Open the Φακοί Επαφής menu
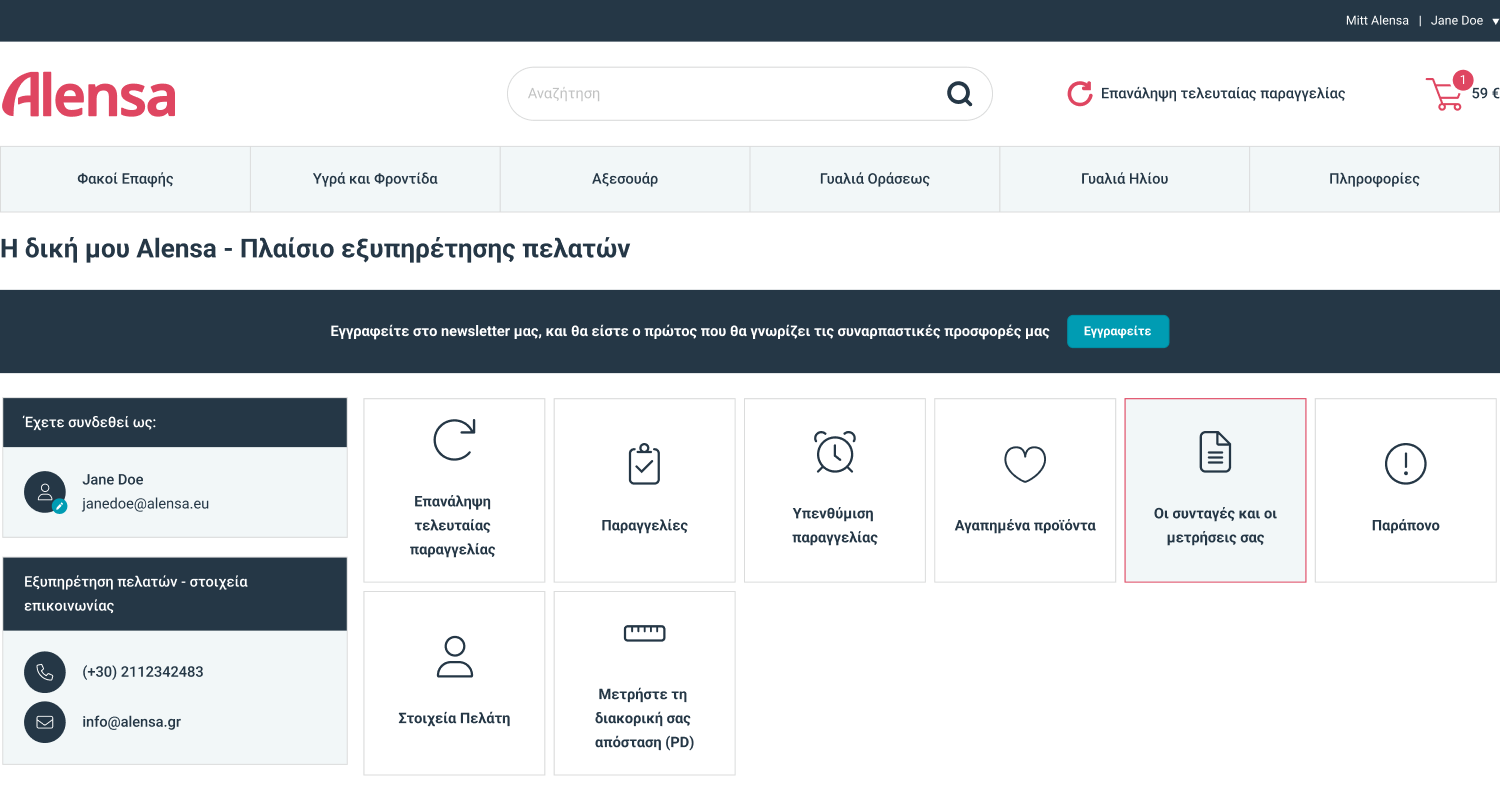Viewport: 1500px width, 797px height. click(x=125, y=179)
